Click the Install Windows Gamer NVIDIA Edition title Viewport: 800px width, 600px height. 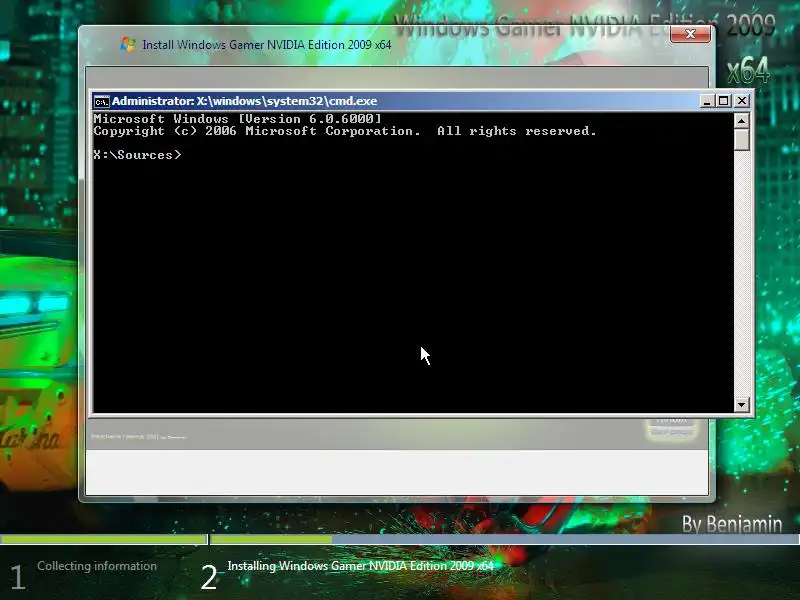coord(267,45)
